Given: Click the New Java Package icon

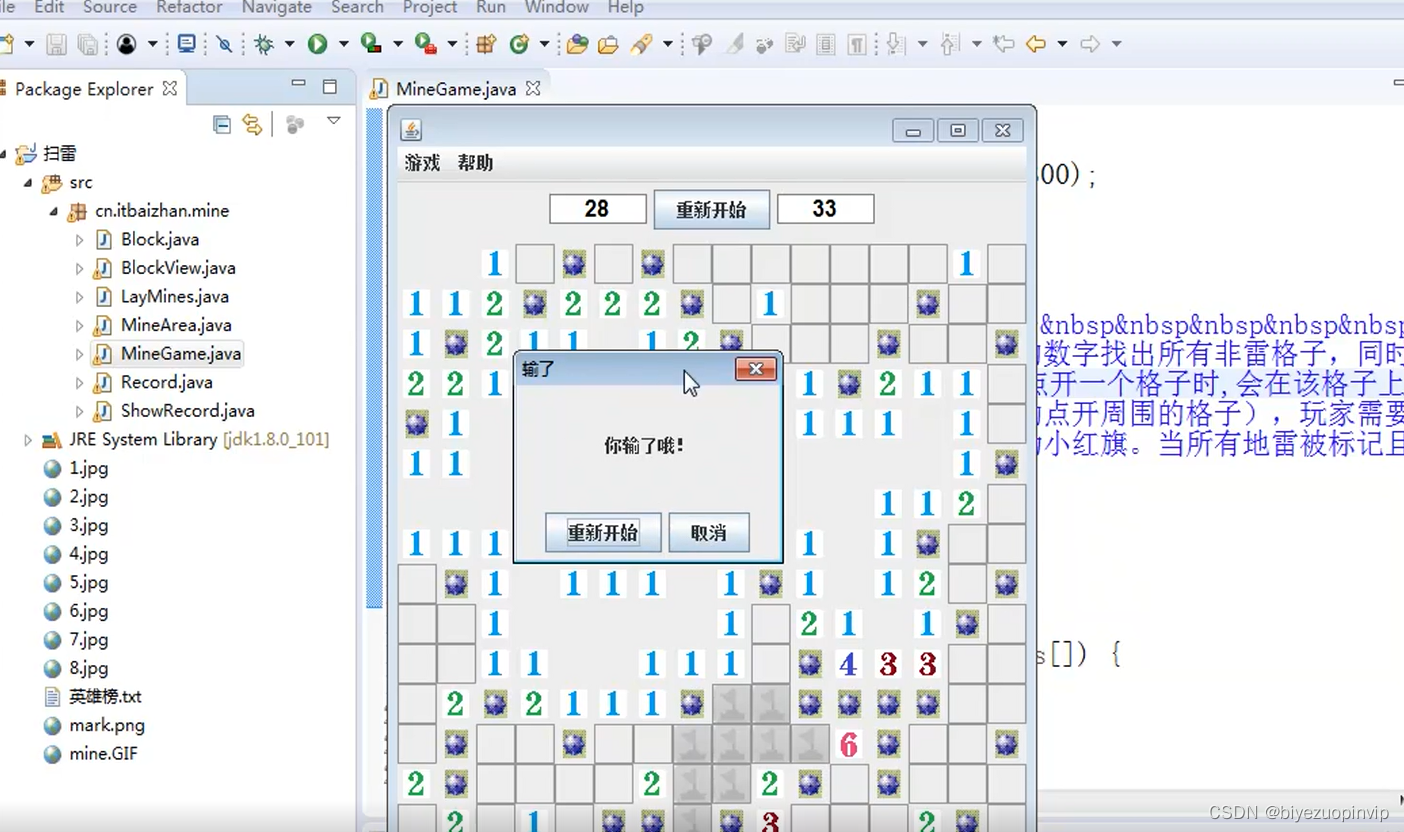Looking at the screenshot, I should (486, 44).
